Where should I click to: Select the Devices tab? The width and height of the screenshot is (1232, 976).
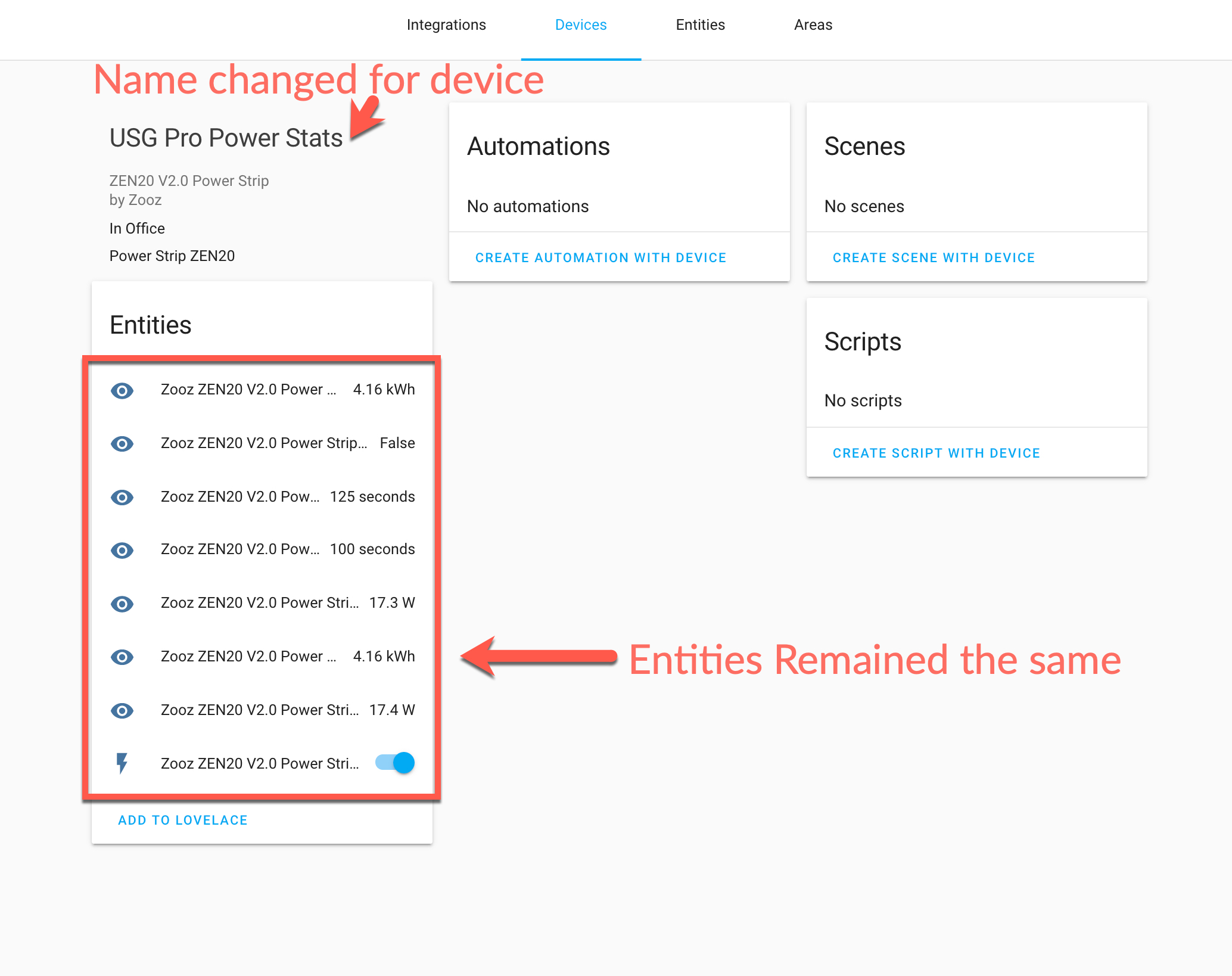(580, 25)
